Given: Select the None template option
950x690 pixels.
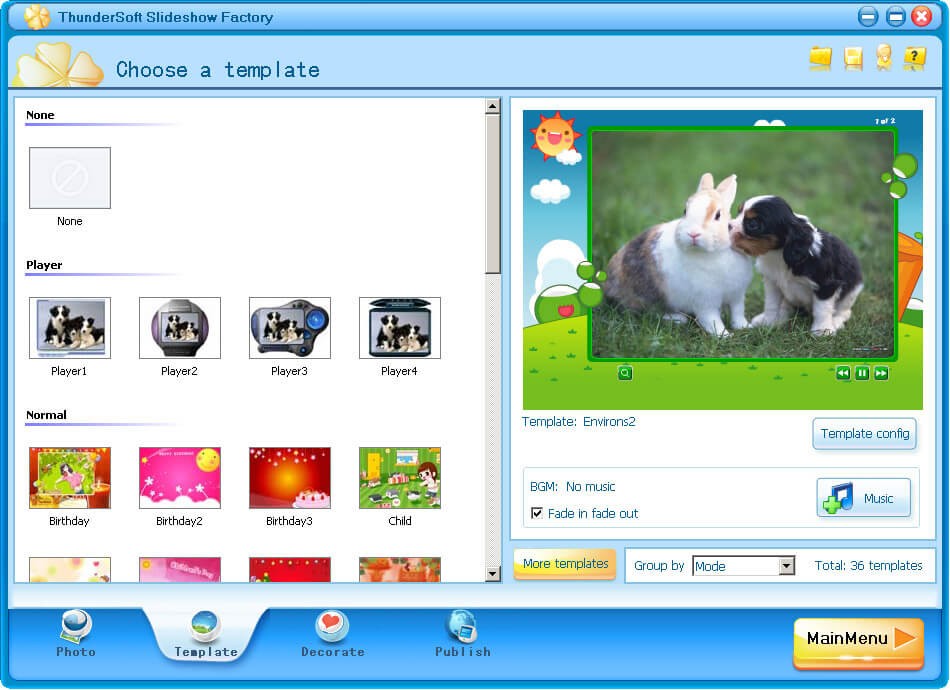Looking at the screenshot, I should (69, 177).
